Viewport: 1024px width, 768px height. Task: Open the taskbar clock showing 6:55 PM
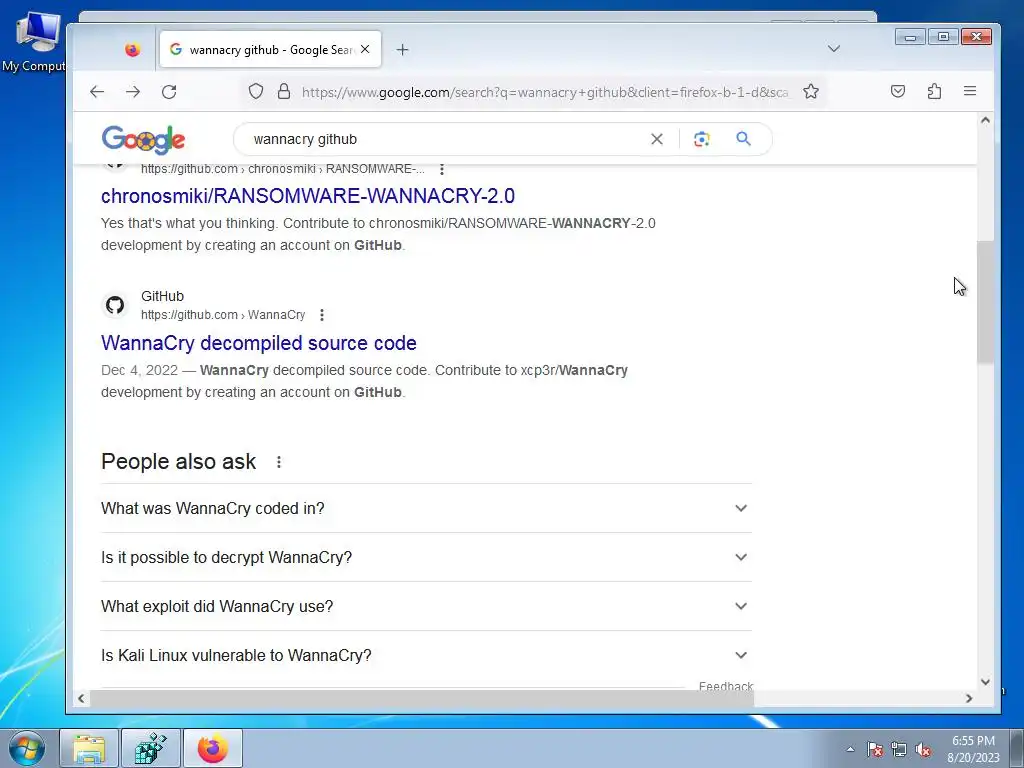click(973, 749)
